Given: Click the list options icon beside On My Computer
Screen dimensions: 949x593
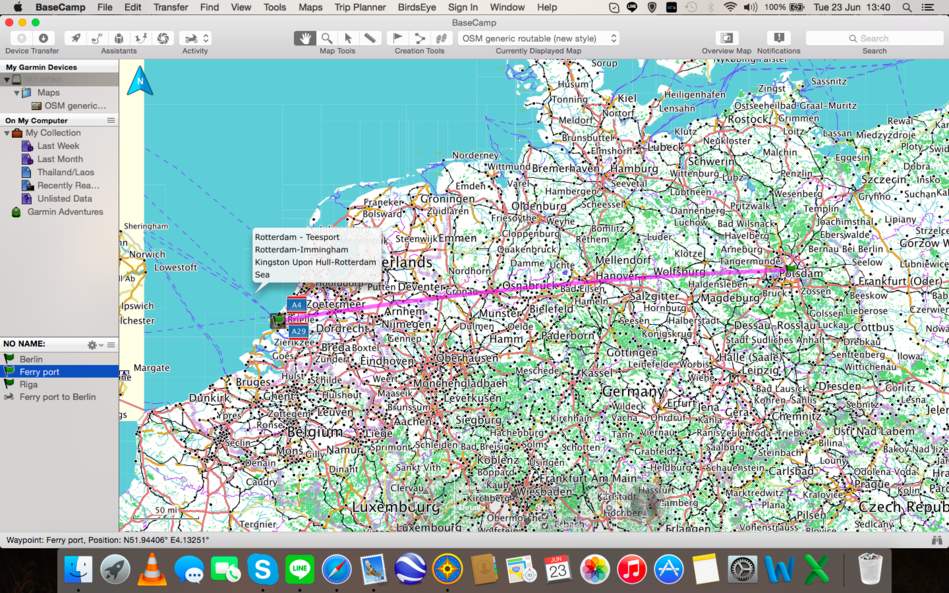Looking at the screenshot, I should click(111, 120).
